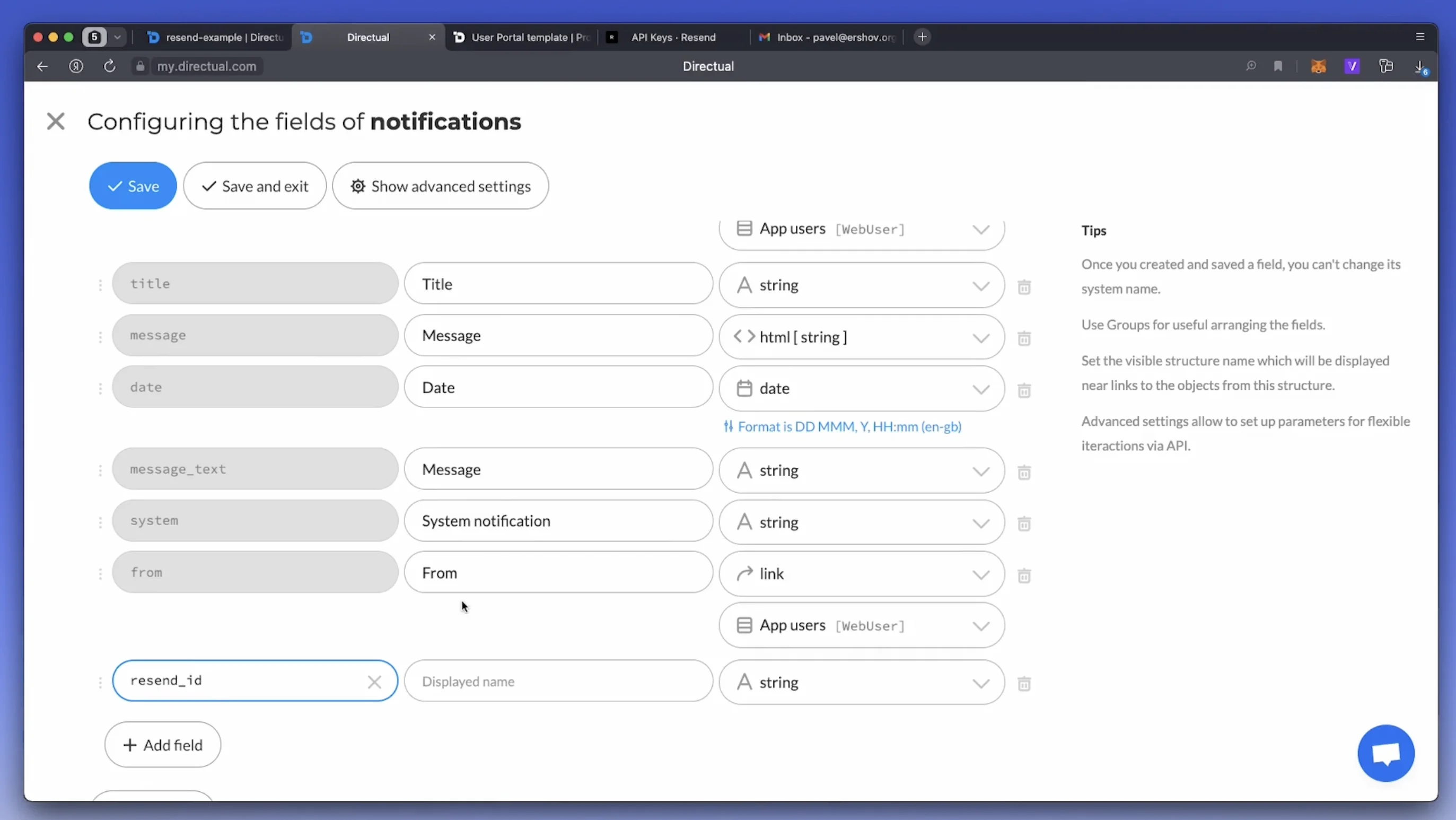The image size is (1456, 820).
Task: Grab the drag handle beside the system field
Action: [100, 522]
